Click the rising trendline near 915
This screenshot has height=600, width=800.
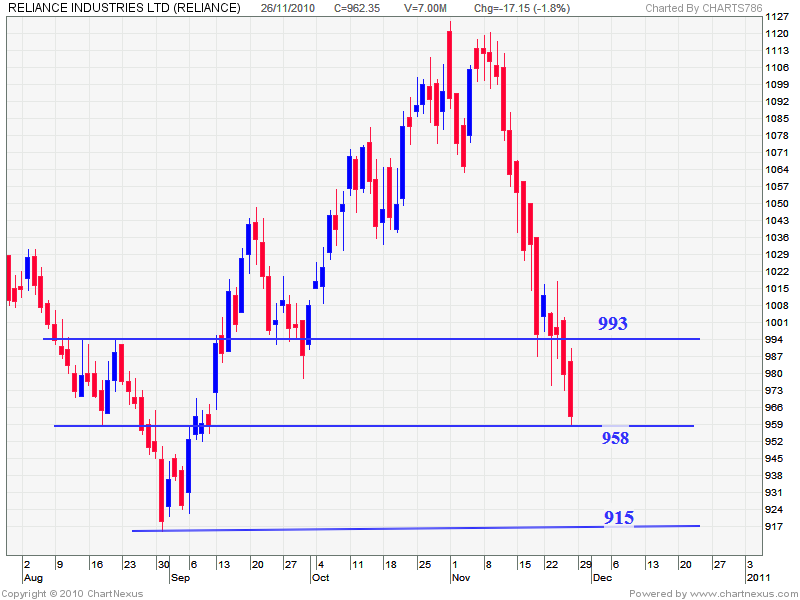pyautogui.click(x=400, y=526)
